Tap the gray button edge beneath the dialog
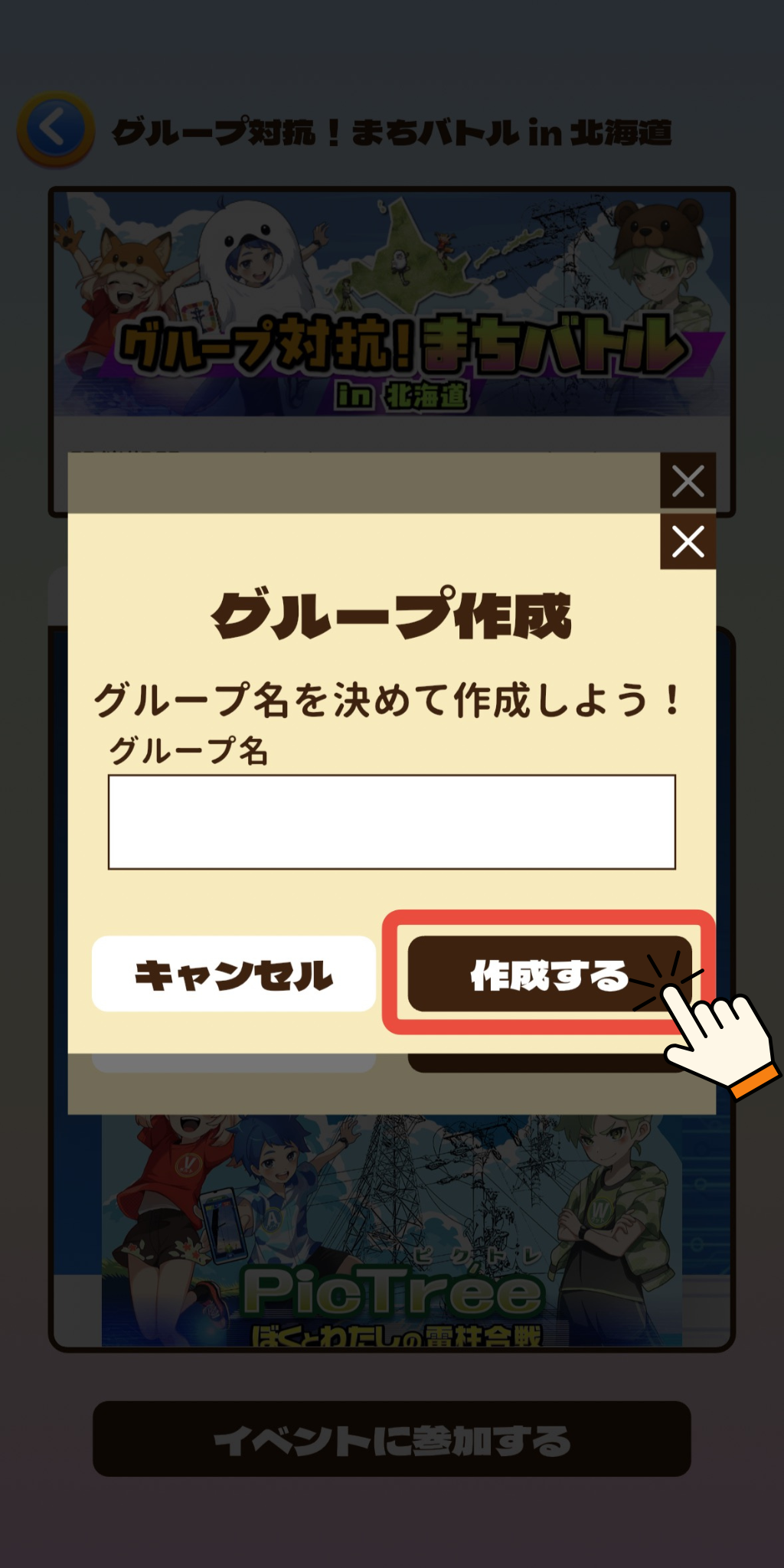784x1568 pixels. 234,1063
